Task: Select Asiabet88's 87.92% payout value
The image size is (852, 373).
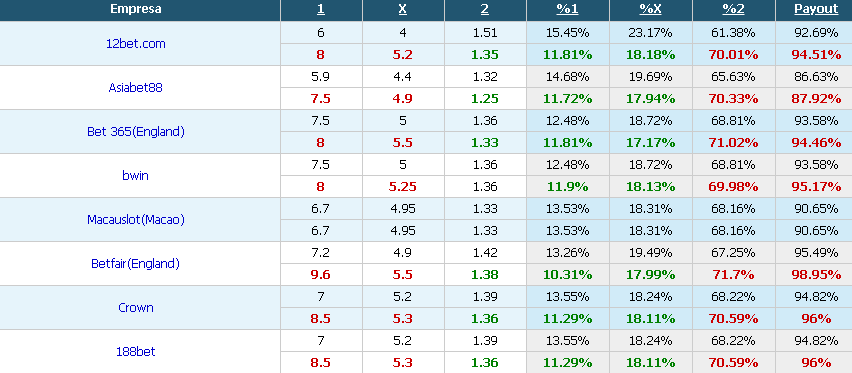Action: point(816,99)
